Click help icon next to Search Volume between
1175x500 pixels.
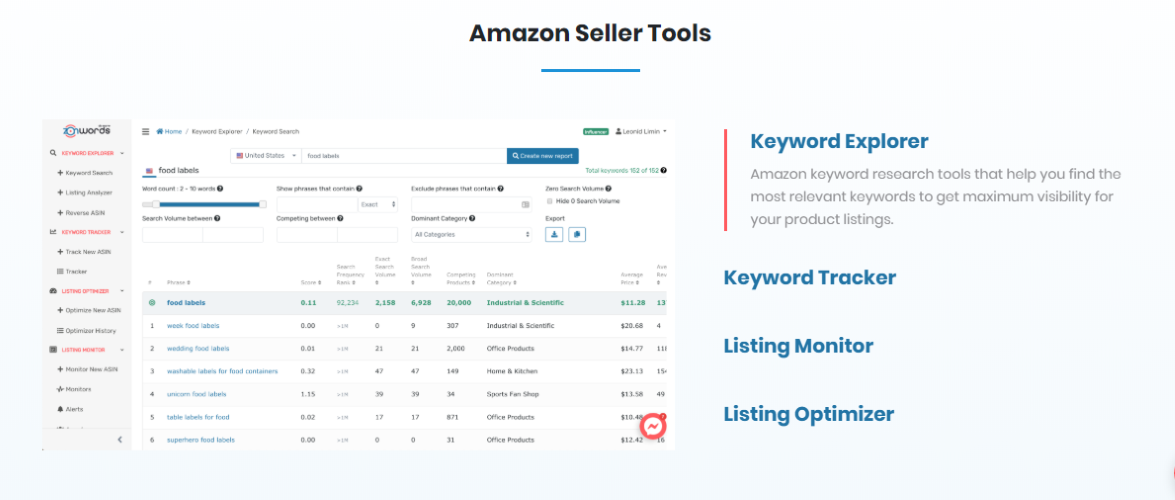[x=217, y=219]
